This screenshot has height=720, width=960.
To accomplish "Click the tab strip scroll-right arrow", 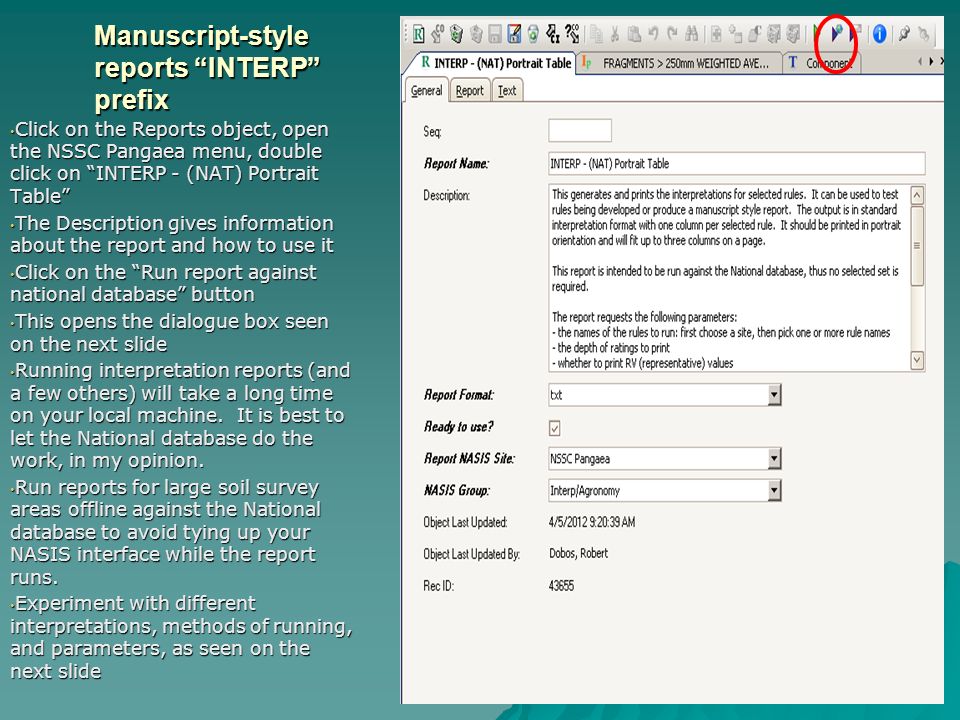I will point(931,61).
